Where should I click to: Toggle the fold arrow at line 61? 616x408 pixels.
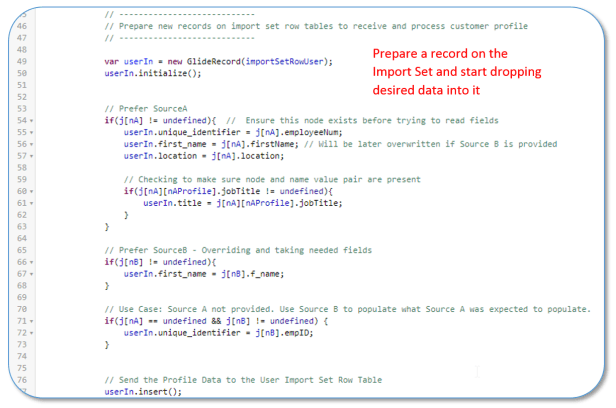33,202
